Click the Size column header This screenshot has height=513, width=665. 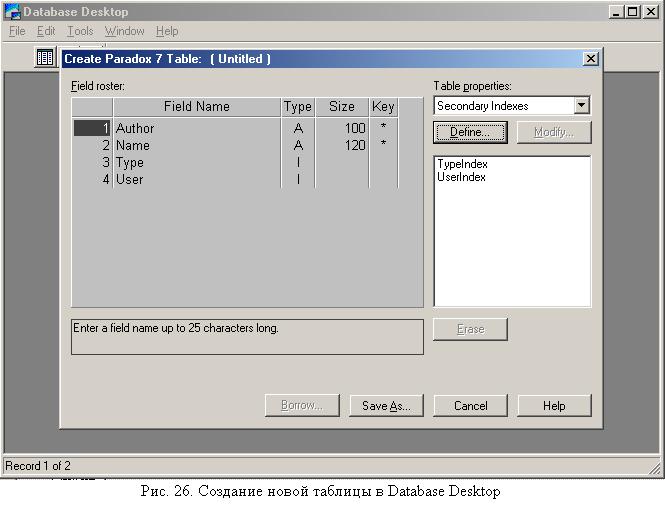point(342,106)
